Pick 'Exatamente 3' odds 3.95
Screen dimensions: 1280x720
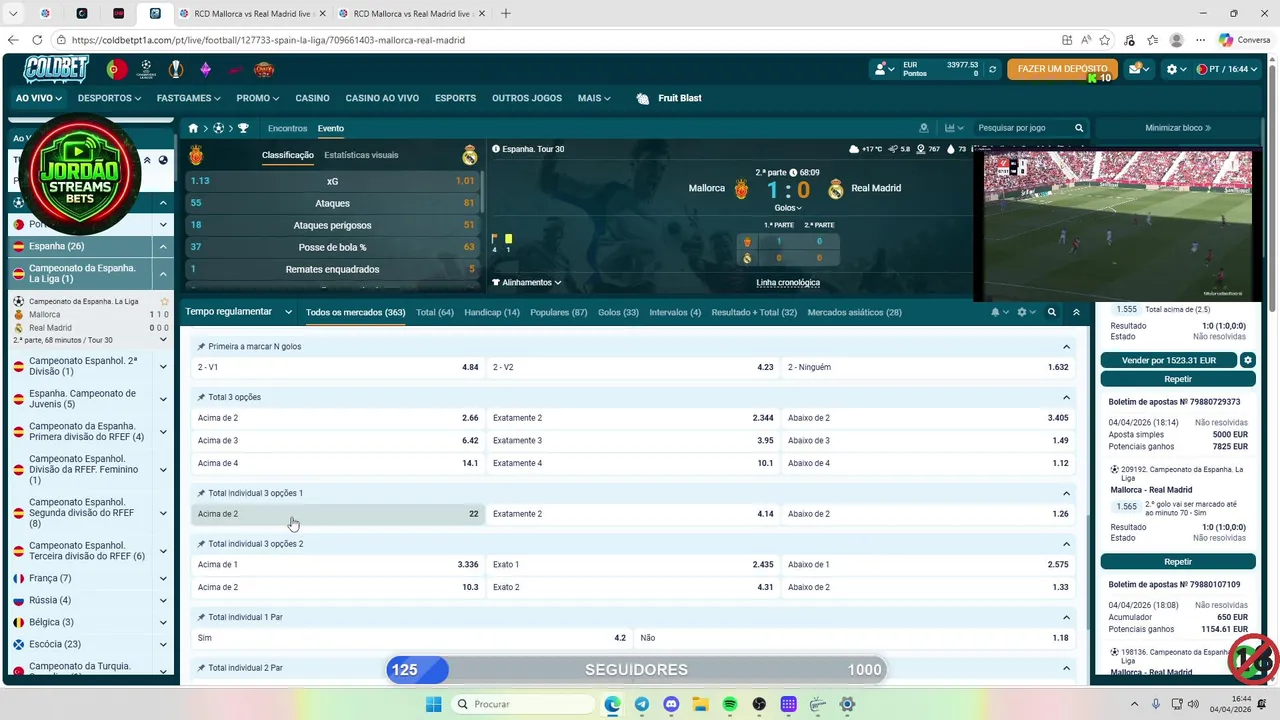[x=632, y=440]
